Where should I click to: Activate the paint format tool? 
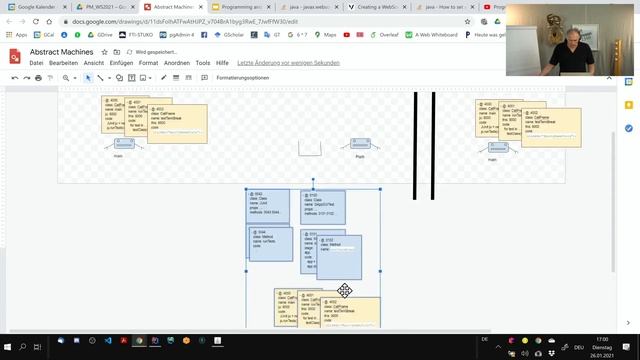click(x=50, y=78)
